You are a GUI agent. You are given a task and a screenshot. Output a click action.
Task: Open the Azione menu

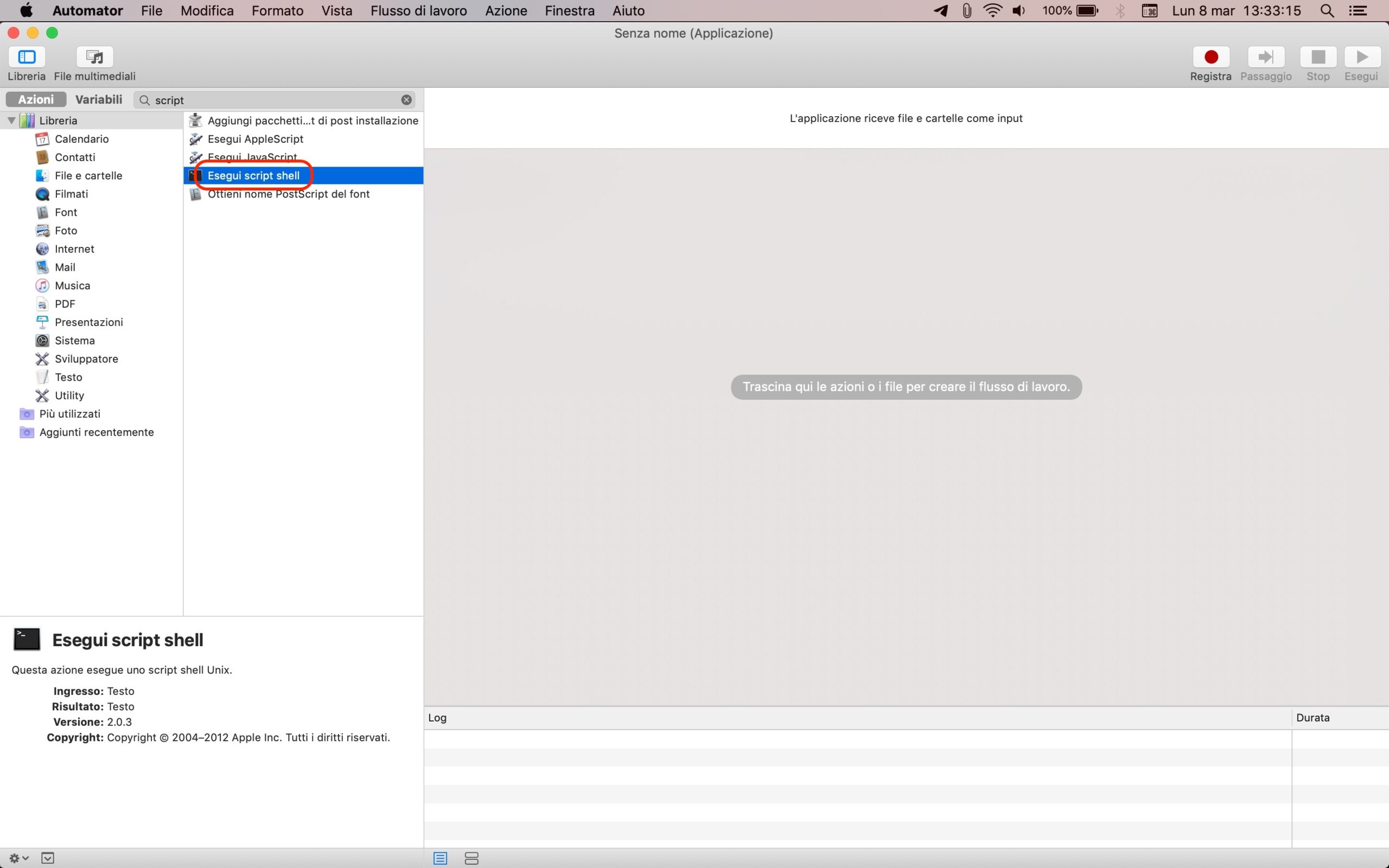click(506, 10)
